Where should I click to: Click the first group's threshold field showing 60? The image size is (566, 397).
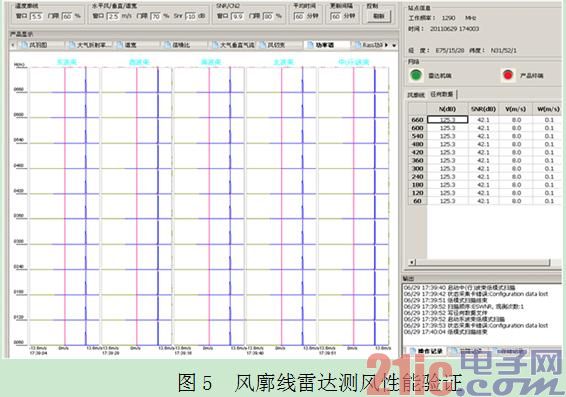tap(67, 16)
